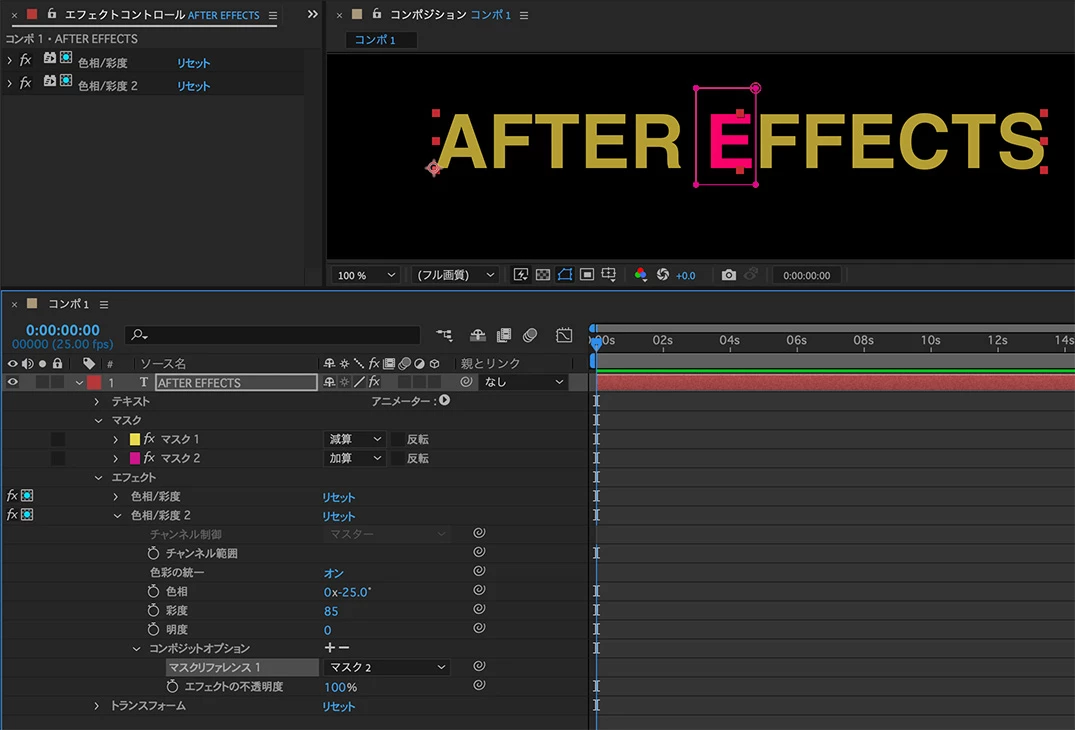The image size is (1075, 730).
Task: Open timeline コンポ 1 panel menu
Action: point(104,304)
